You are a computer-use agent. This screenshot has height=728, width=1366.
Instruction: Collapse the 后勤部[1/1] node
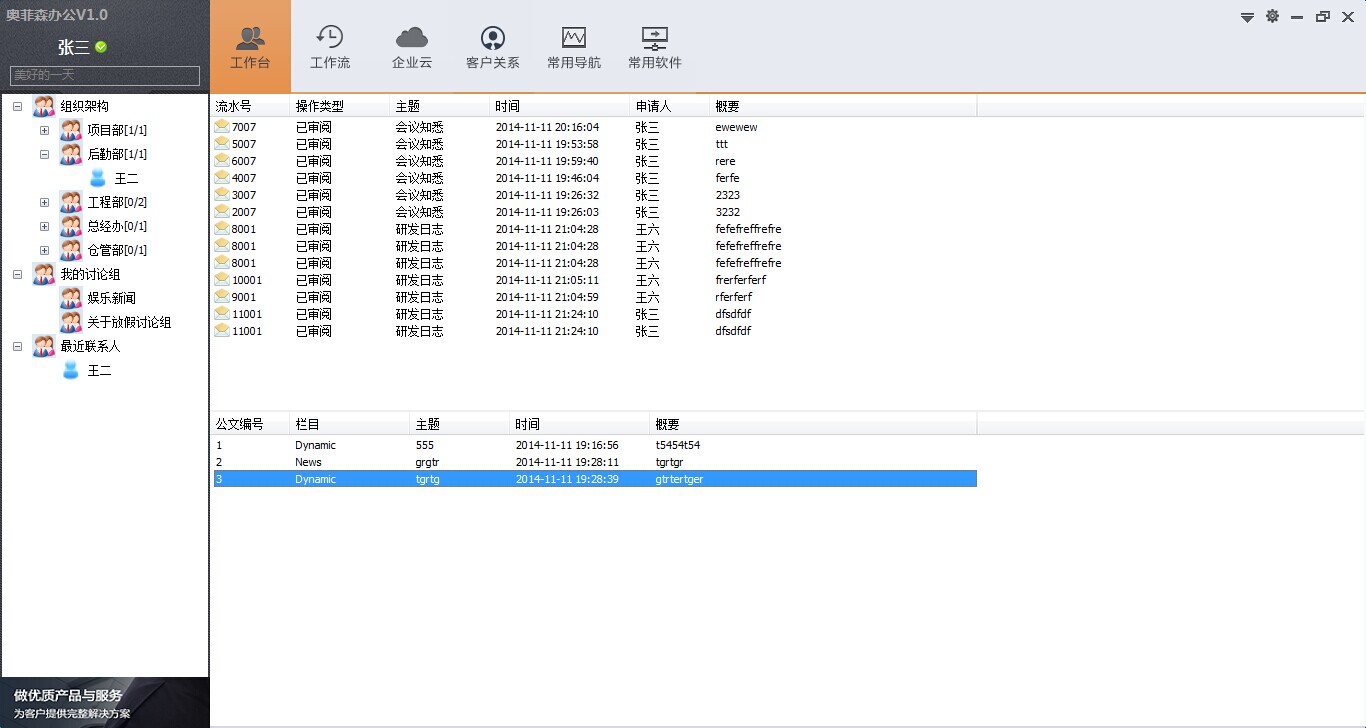tap(44, 154)
